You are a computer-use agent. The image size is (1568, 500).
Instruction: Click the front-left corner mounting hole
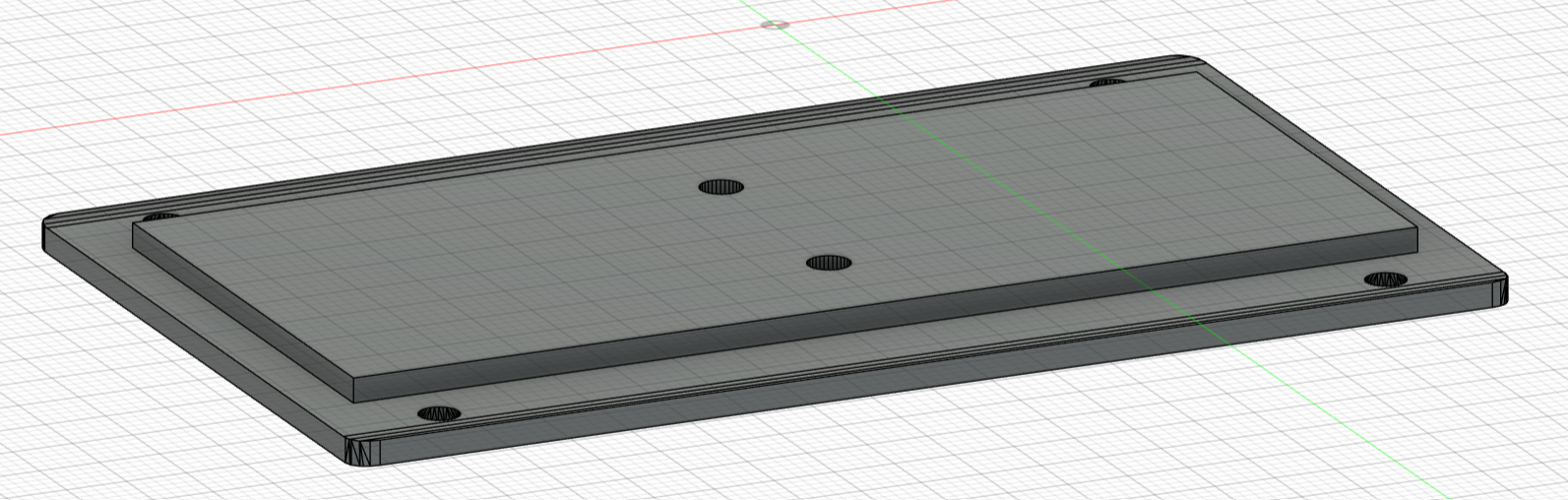point(439,412)
